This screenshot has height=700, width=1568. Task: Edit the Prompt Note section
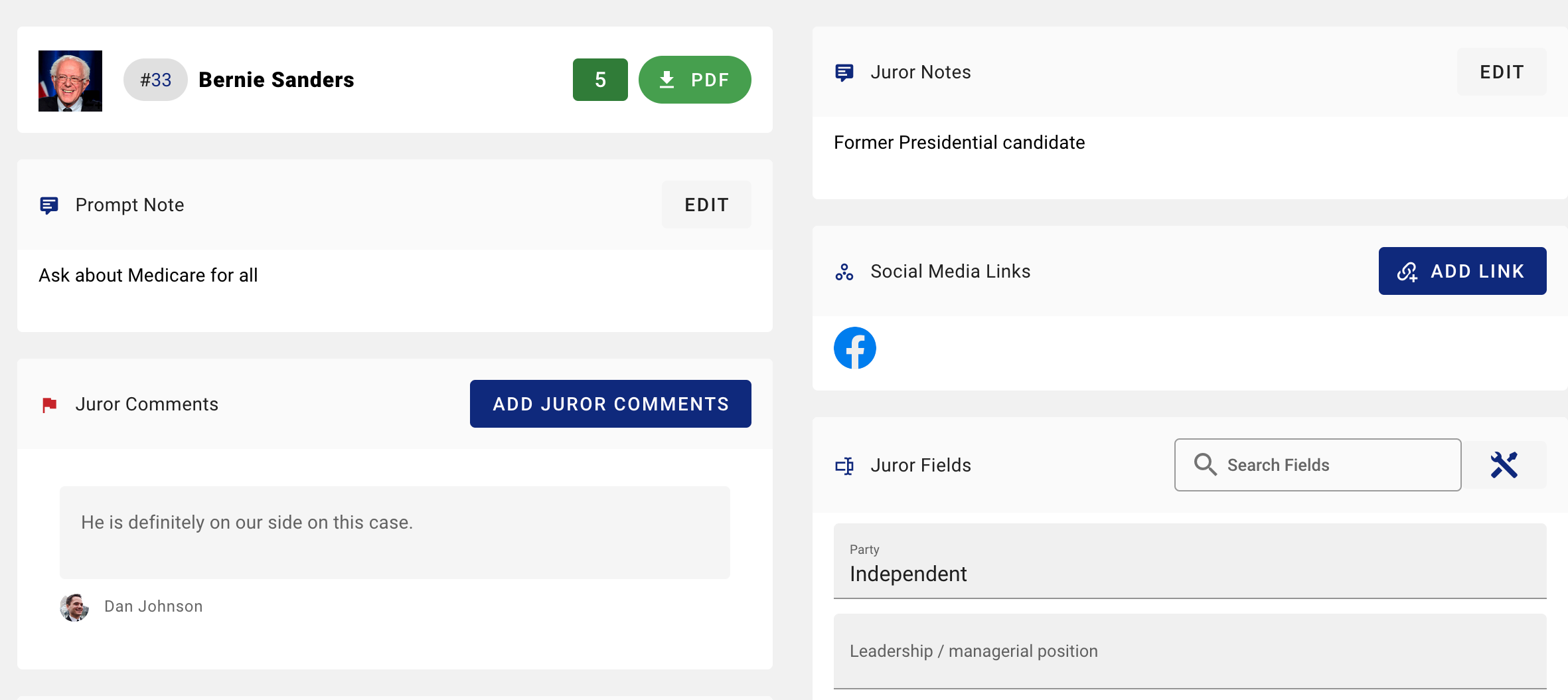tap(706, 205)
